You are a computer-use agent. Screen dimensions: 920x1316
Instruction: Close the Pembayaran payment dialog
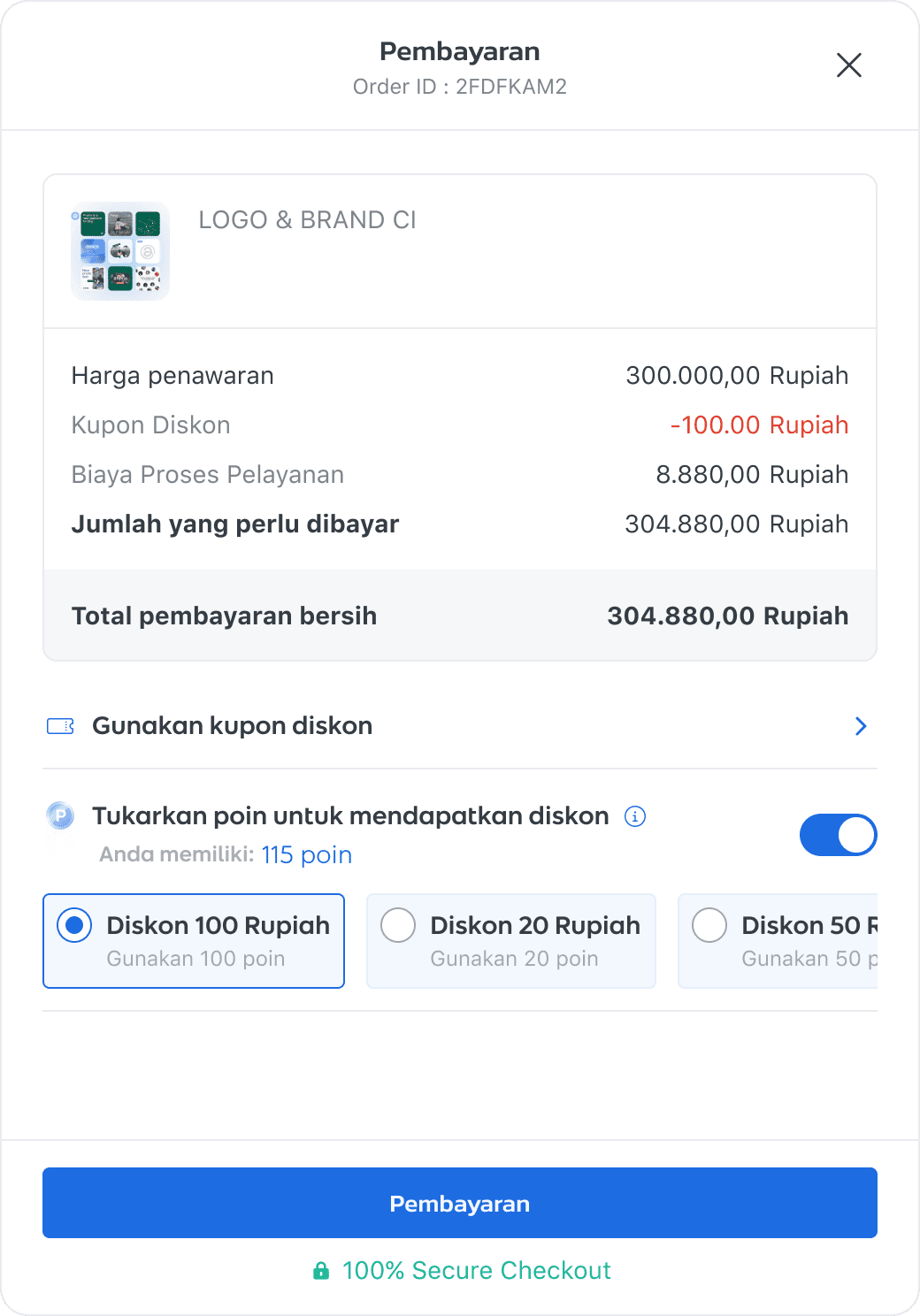click(848, 65)
